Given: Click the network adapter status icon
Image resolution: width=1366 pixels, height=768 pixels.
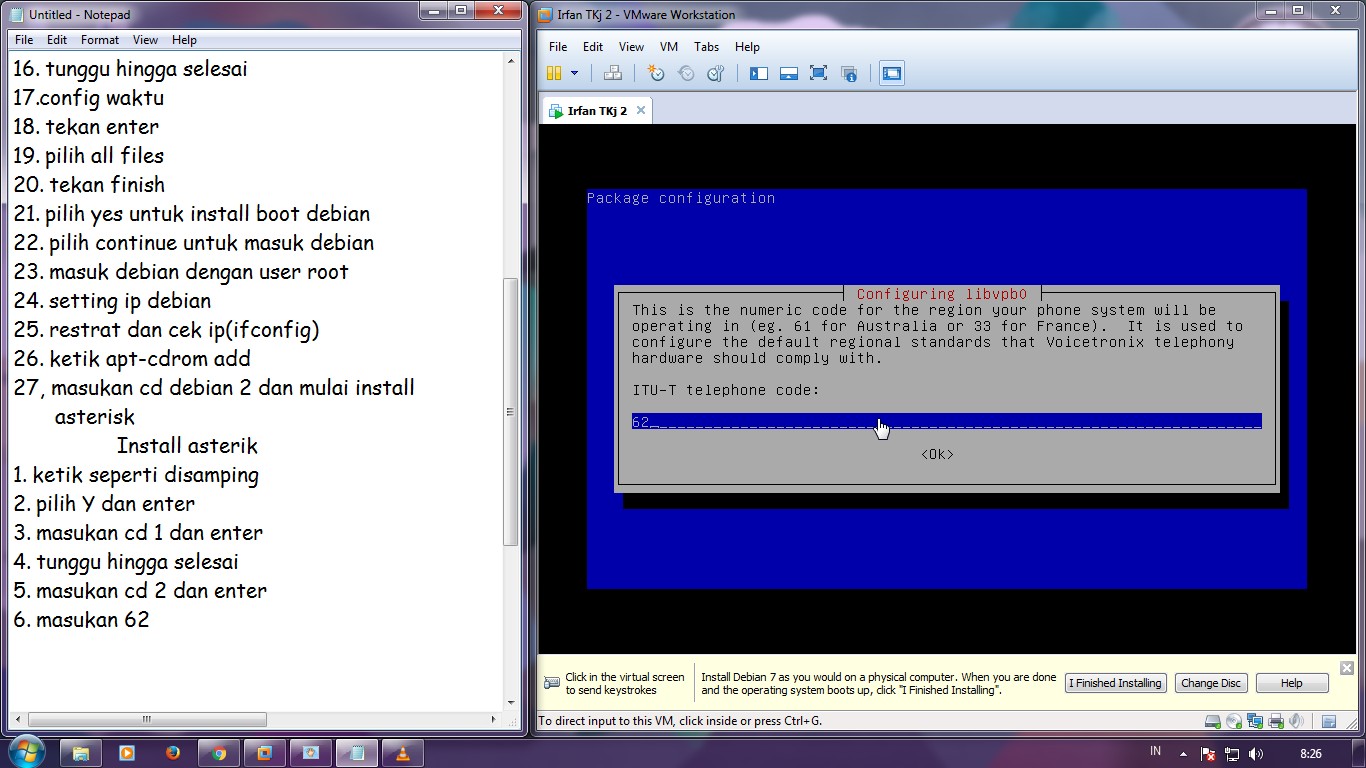Looking at the screenshot, I should [x=1255, y=721].
